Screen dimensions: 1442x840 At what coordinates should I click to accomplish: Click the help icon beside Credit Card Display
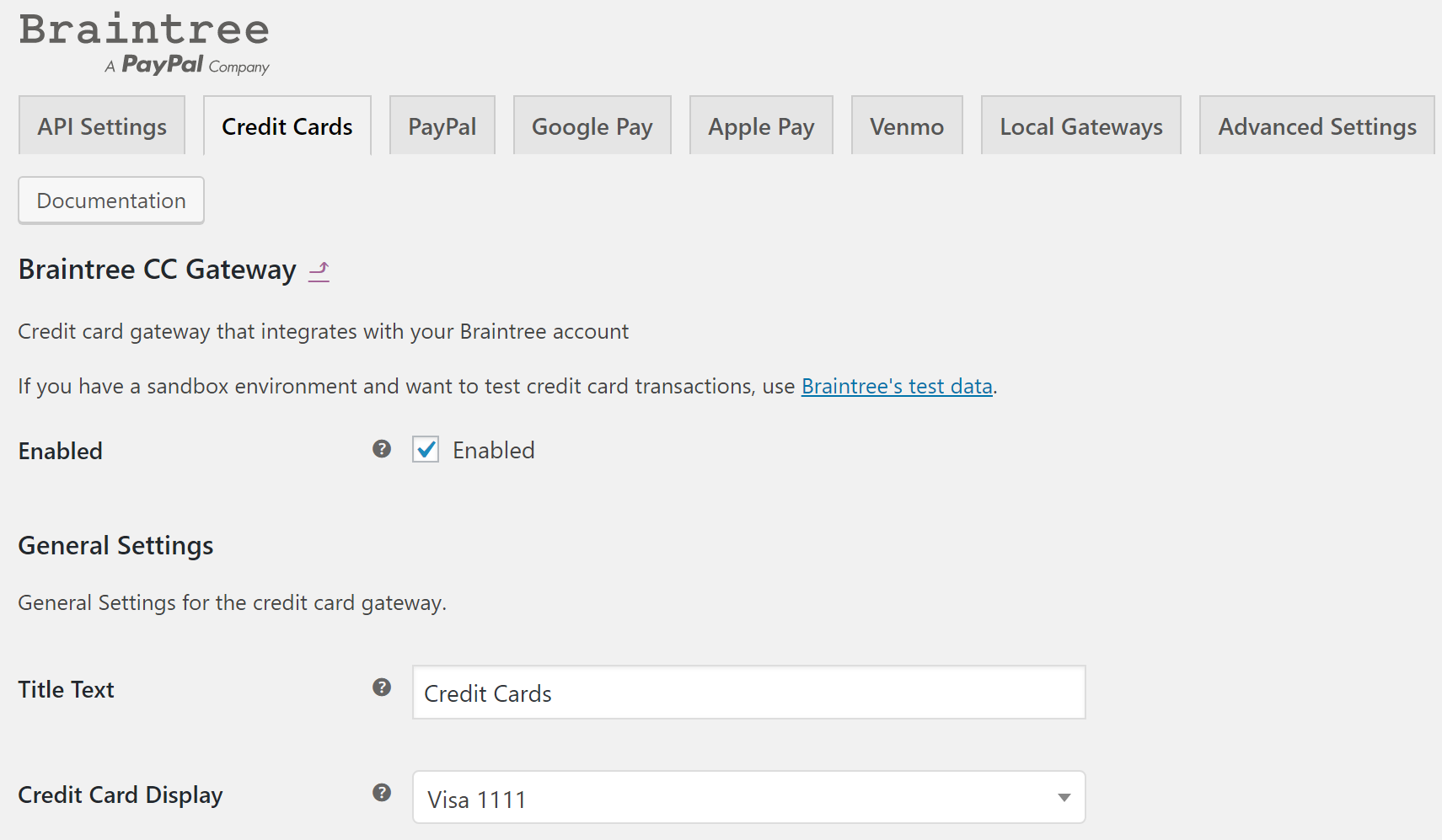coord(382,793)
